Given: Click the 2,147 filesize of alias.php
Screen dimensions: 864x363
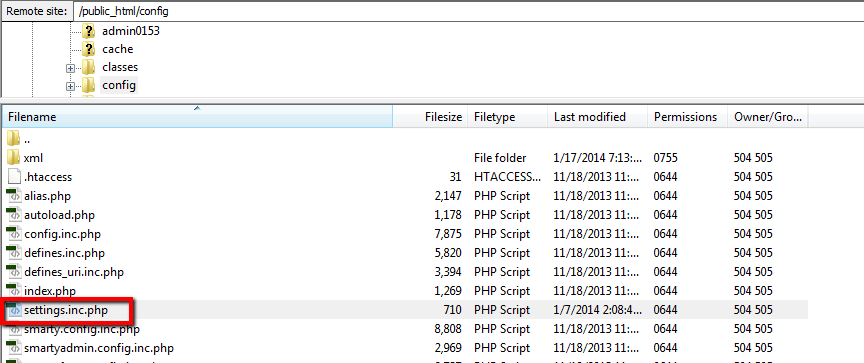Looking at the screenshot, I should pos(448,196).
